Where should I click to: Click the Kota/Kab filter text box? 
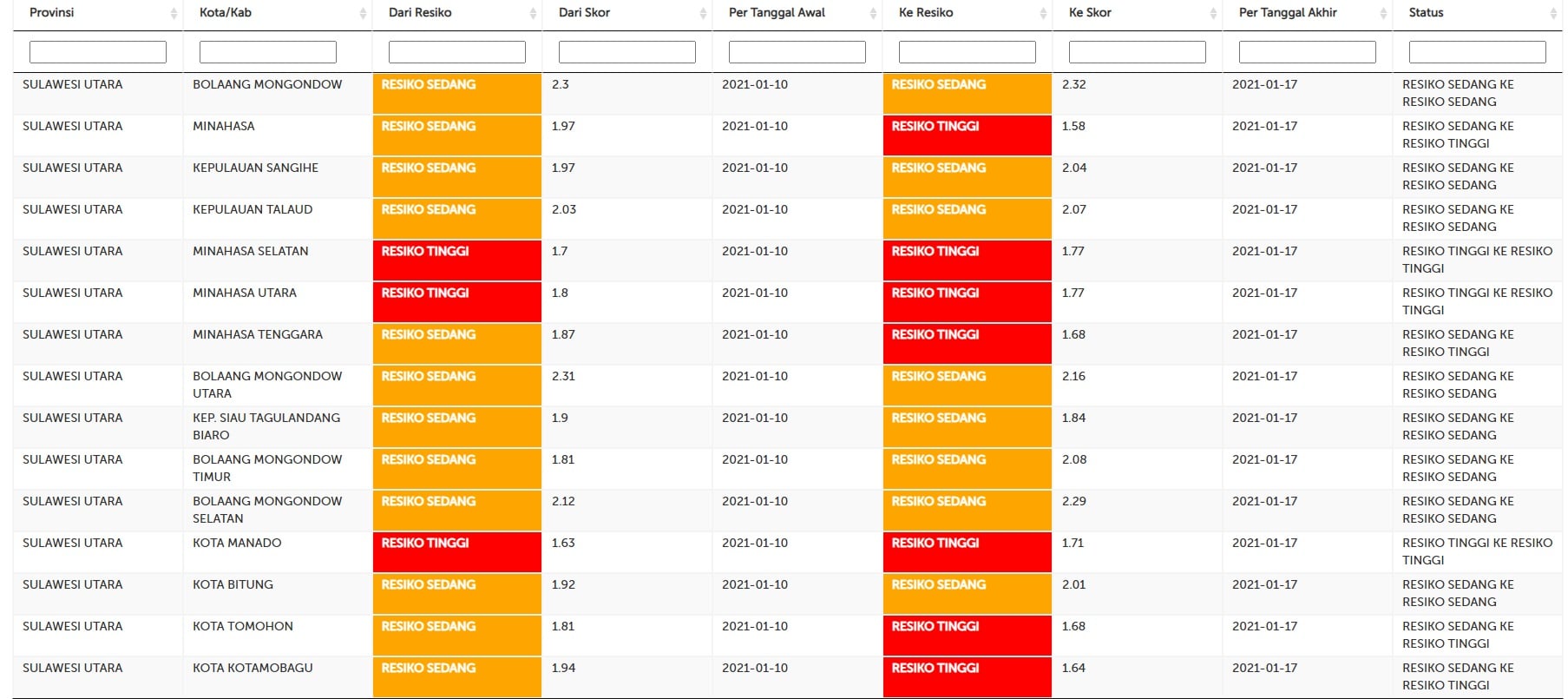click(x=268, y=52)
